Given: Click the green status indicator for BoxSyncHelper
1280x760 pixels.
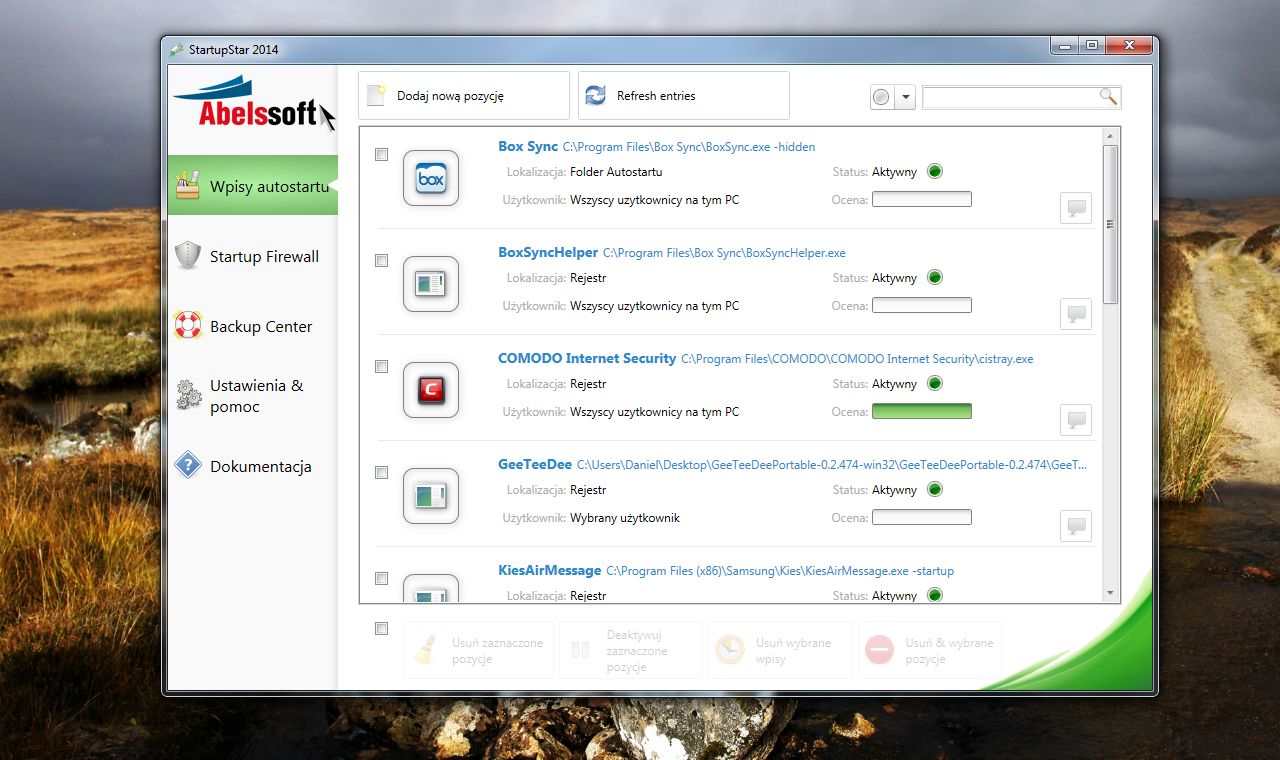Looking at the screenshot, I should (935, 278).
